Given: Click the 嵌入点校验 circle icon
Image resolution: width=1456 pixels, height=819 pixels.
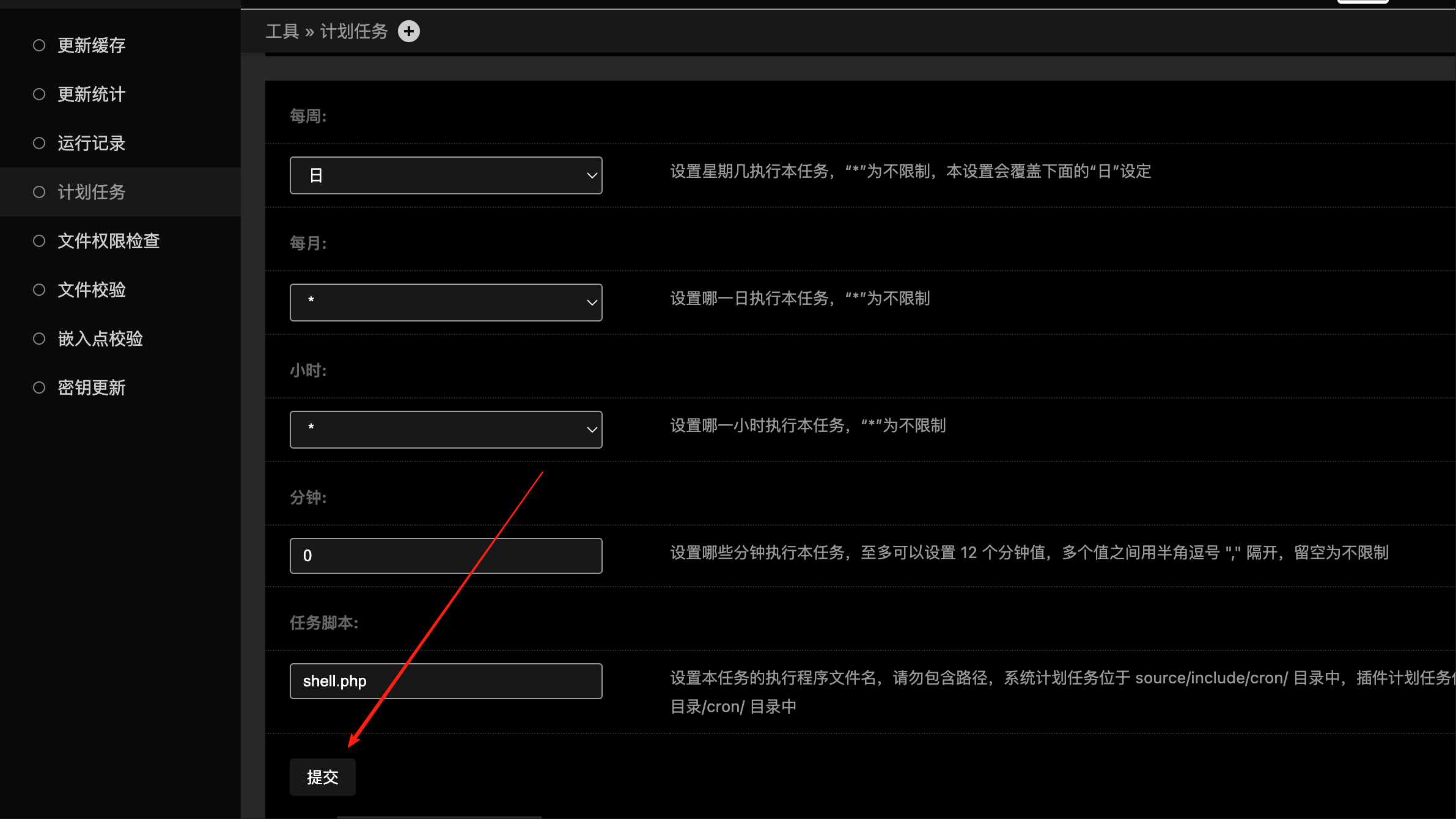Looking at the screenshot, I should [x=39, y=339].
